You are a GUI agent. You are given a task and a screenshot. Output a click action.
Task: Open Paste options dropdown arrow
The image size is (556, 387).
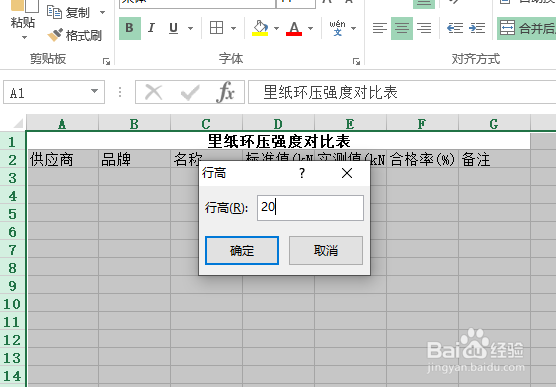pos(24,37)
